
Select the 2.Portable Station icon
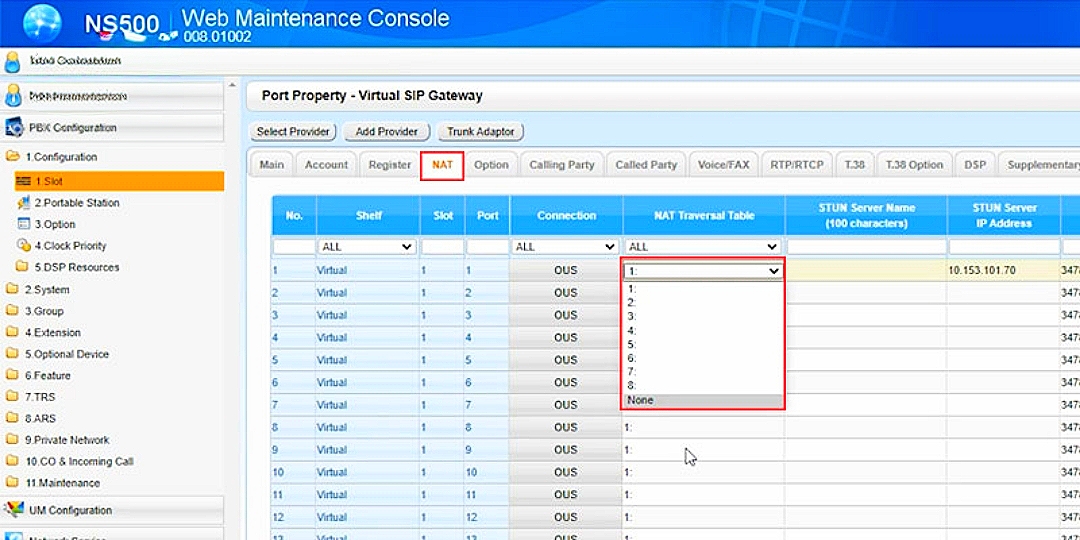[24, 203]
